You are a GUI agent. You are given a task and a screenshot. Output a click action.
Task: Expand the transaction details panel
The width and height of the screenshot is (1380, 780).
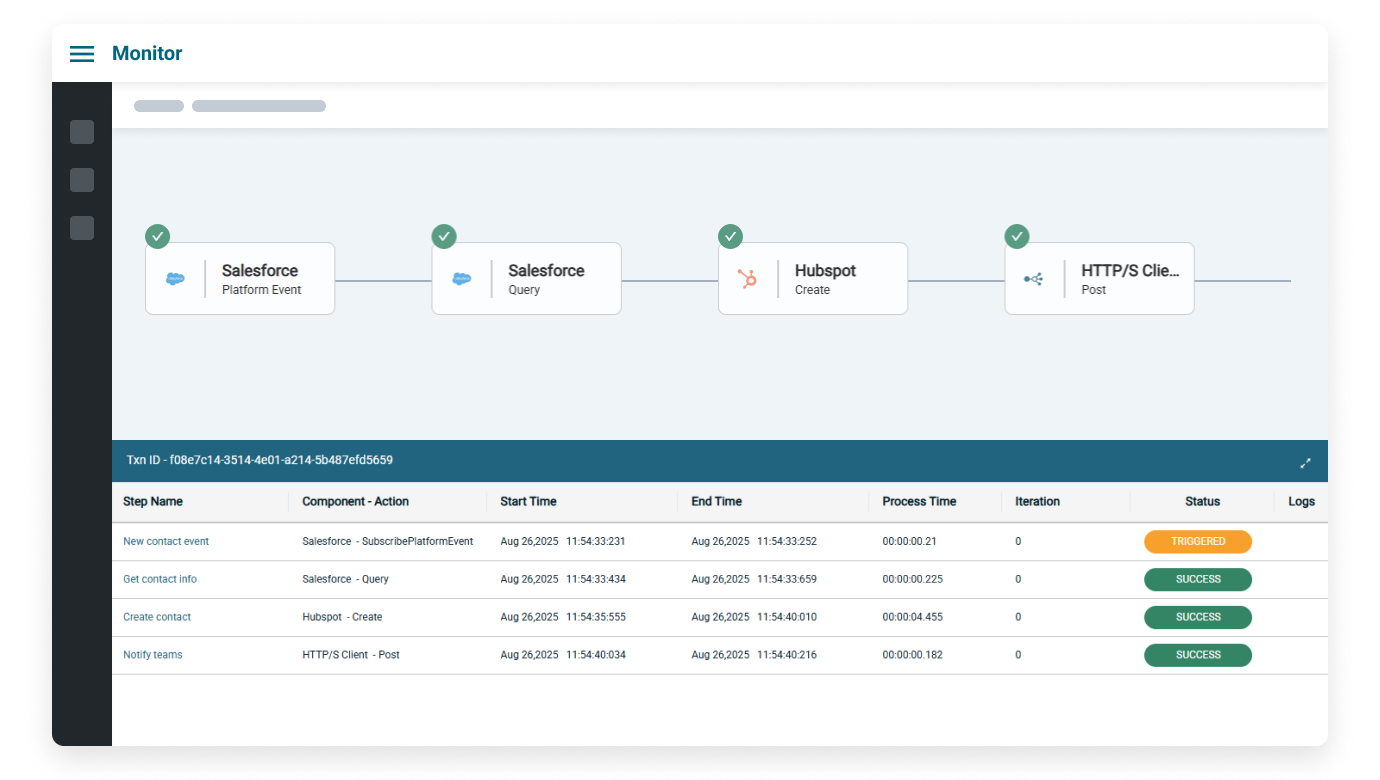pyautogui.click(x=1305, y=463)
